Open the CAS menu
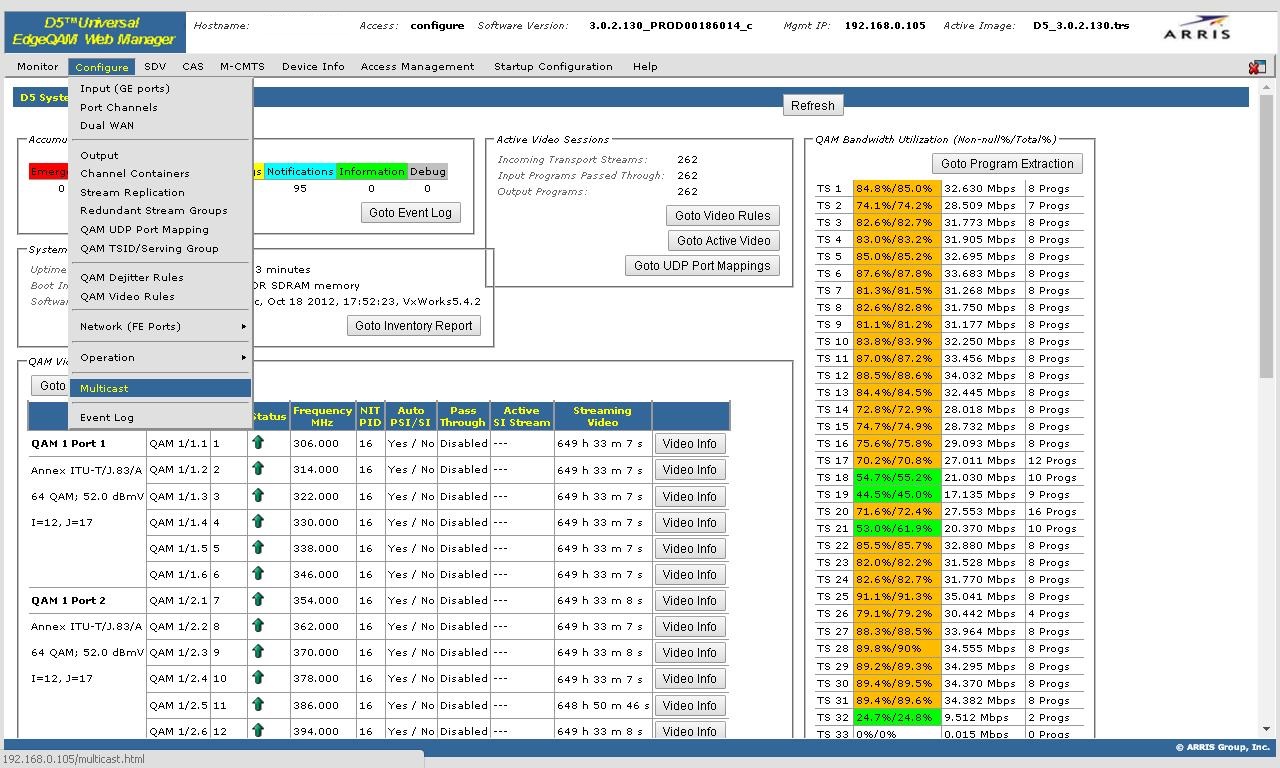This screenshot has width=1280, height=768. pyautogui.click(x=193, y=67)
